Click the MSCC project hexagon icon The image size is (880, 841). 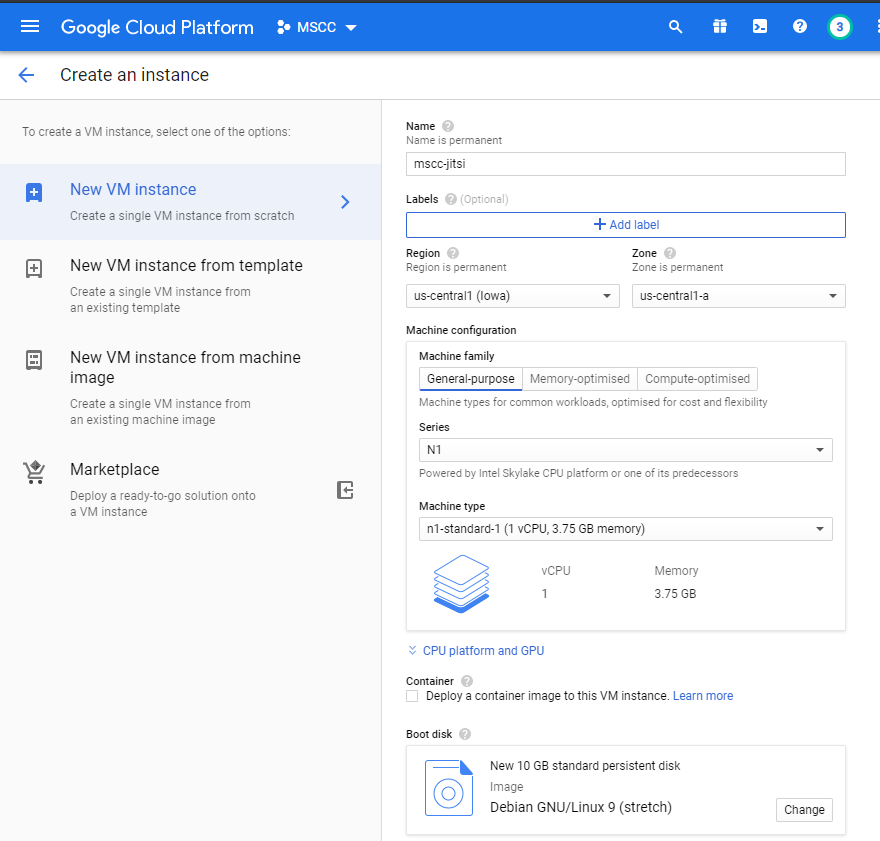(283, 27)
